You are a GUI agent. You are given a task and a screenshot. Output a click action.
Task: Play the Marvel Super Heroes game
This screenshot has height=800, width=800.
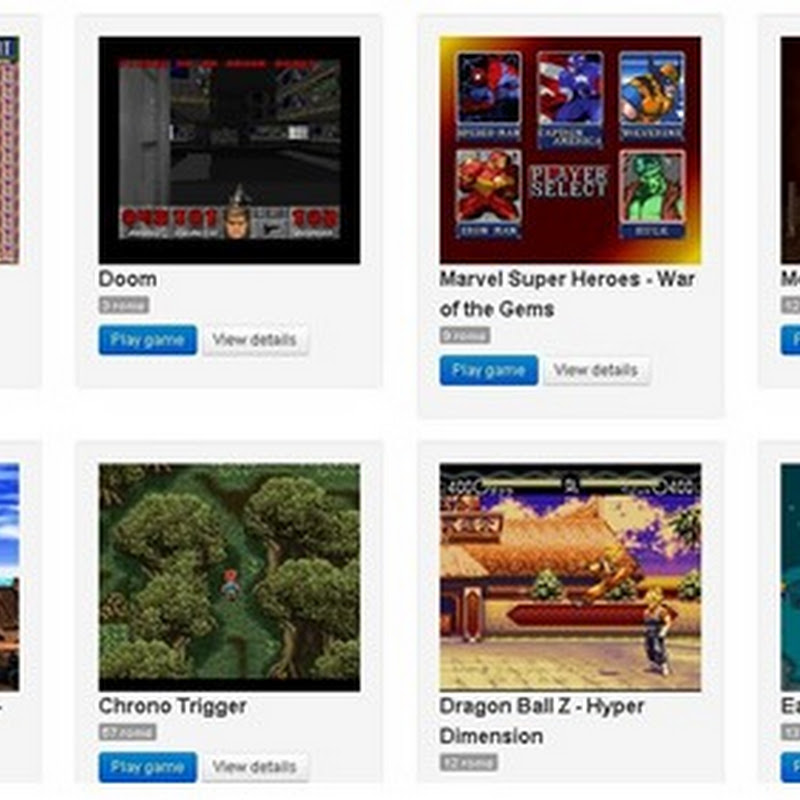489,370
